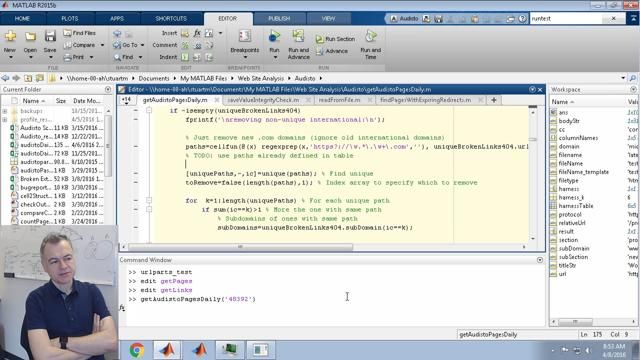
Task: Open the address bar history dropdown
Action: (623, 78)
